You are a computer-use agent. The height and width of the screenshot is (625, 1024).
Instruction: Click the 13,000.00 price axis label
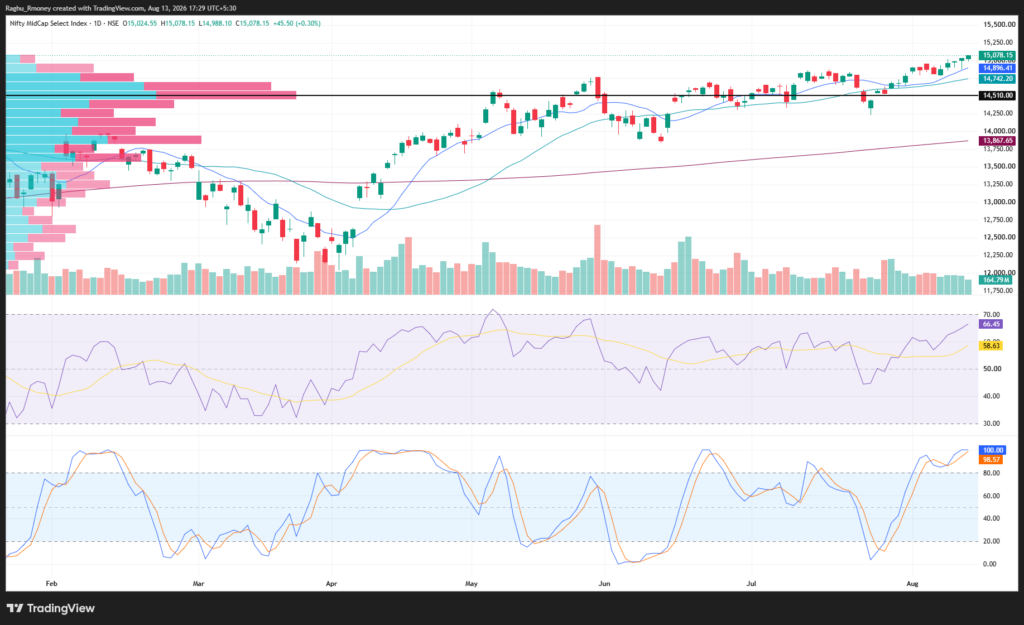(999, 202)
